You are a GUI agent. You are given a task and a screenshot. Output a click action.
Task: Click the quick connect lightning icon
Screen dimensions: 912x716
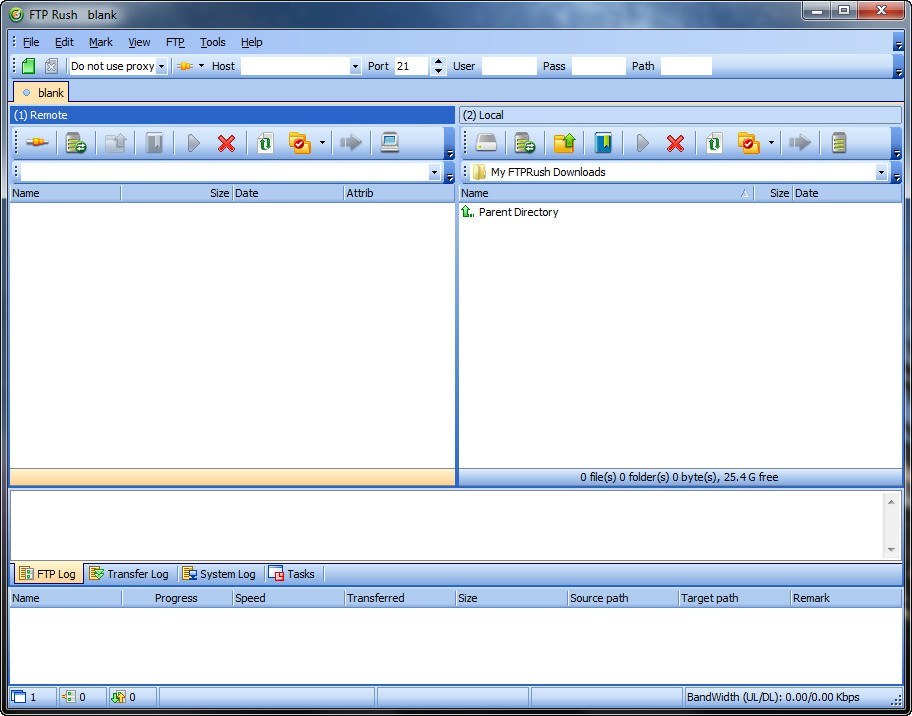click(186, 66)
